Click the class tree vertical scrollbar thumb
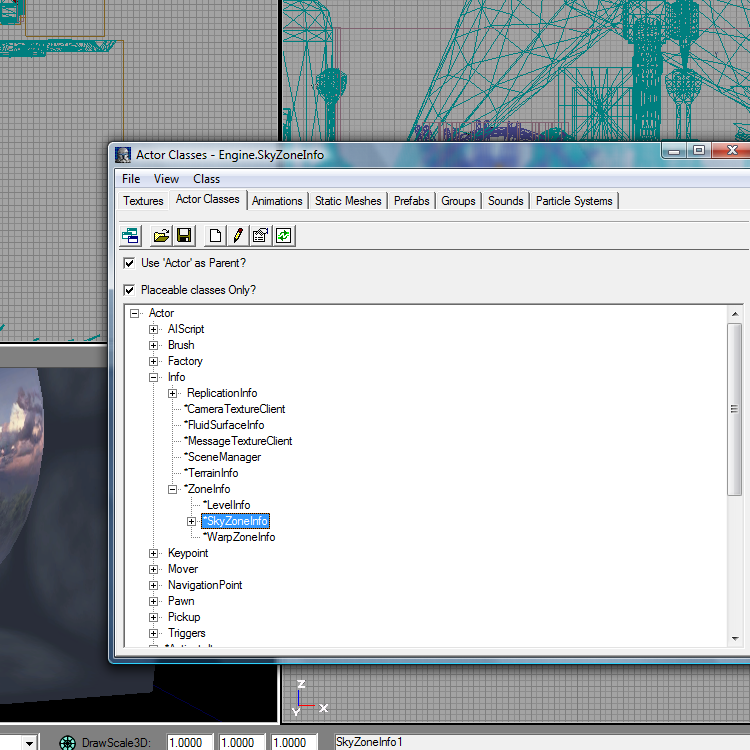The width and height of the screenshot is (750, 750). point(735,409)
